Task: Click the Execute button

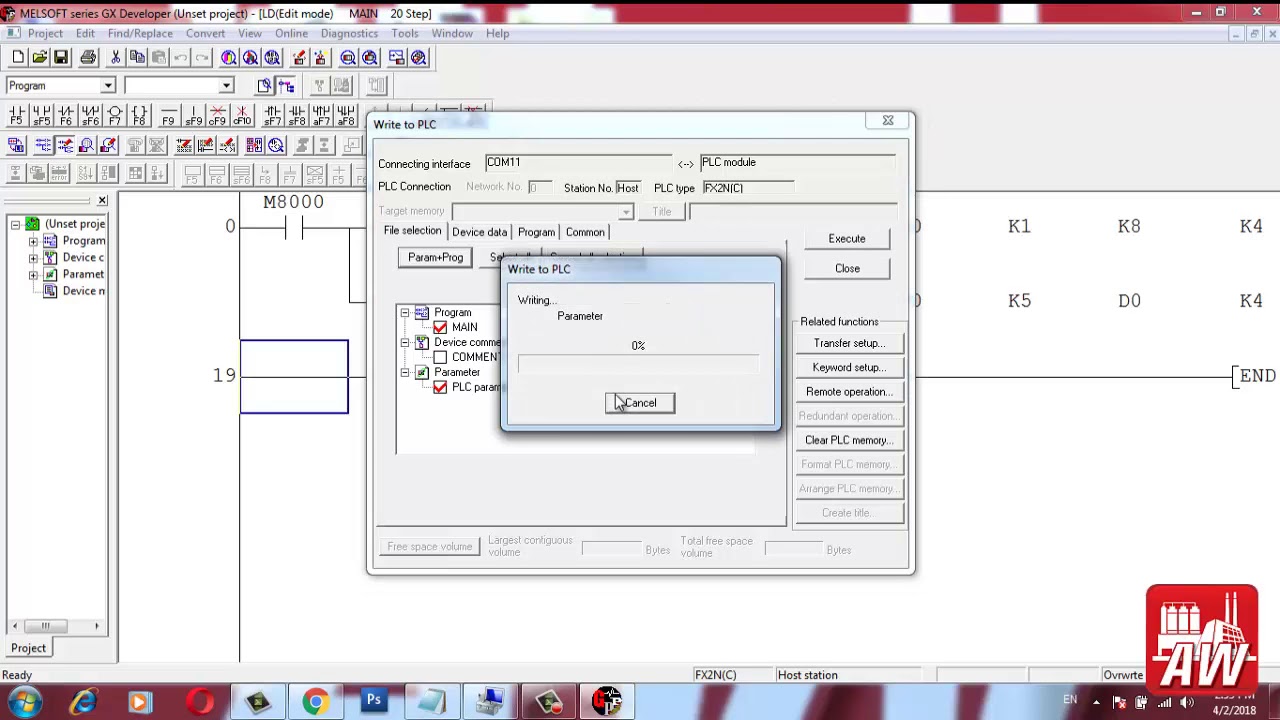Action: tap(847, 239)
